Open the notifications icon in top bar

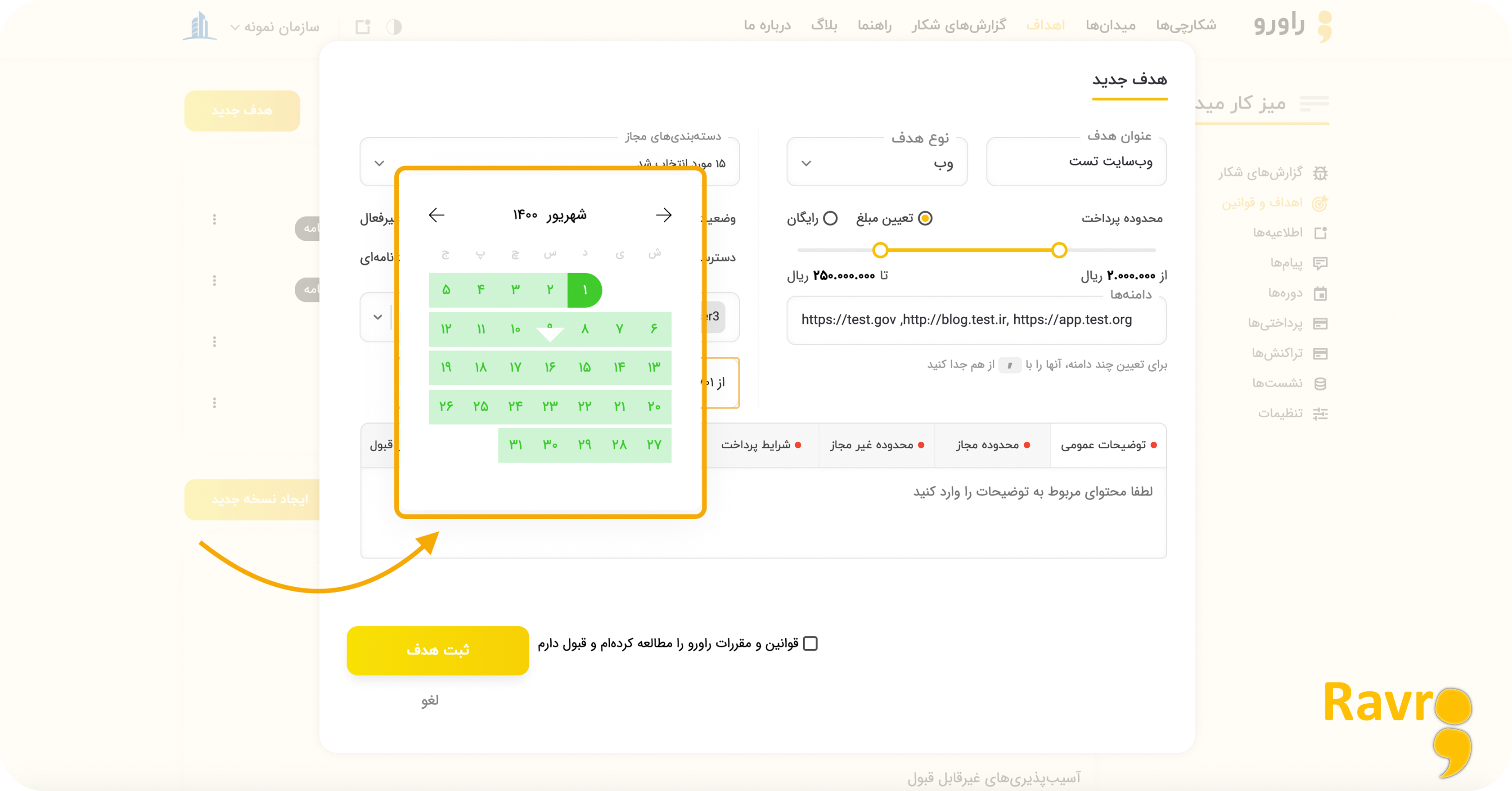pyautogui.click(x=363, y=27)
